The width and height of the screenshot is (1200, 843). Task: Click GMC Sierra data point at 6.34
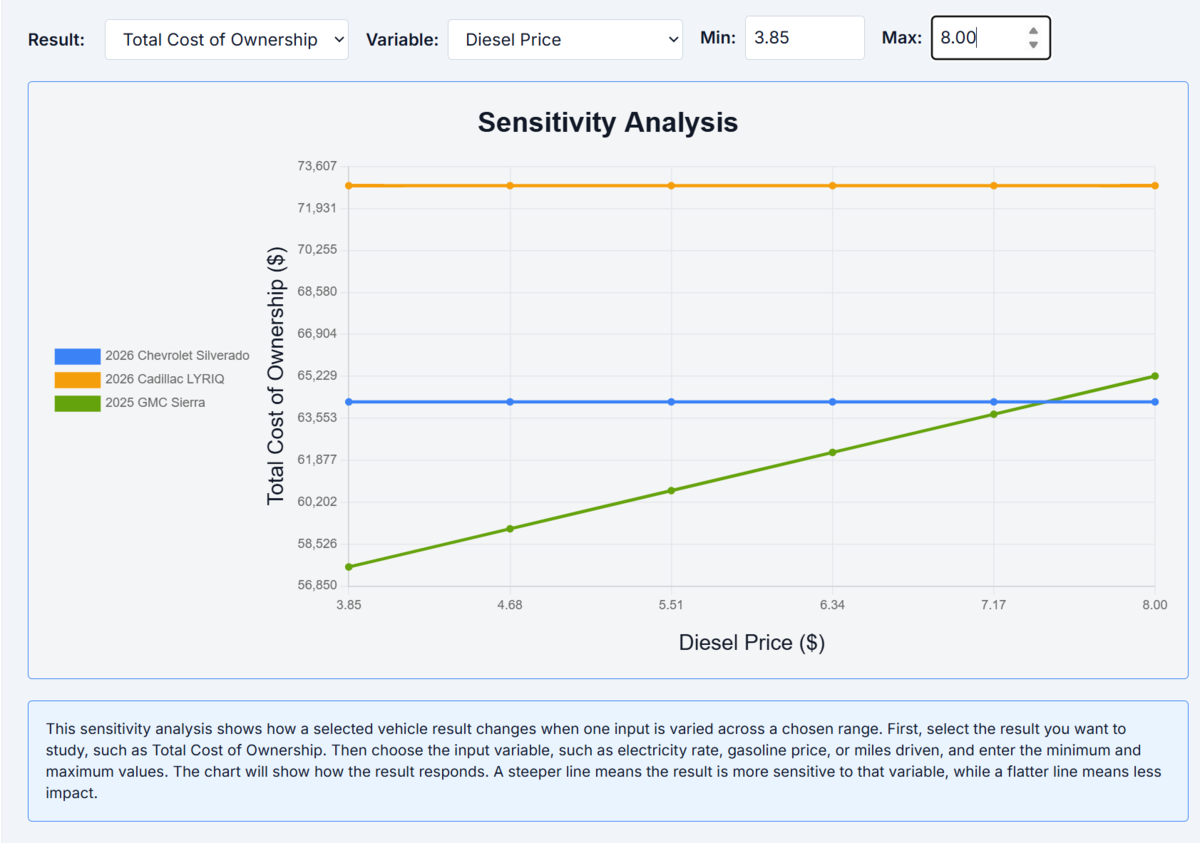tap(832, 453)
